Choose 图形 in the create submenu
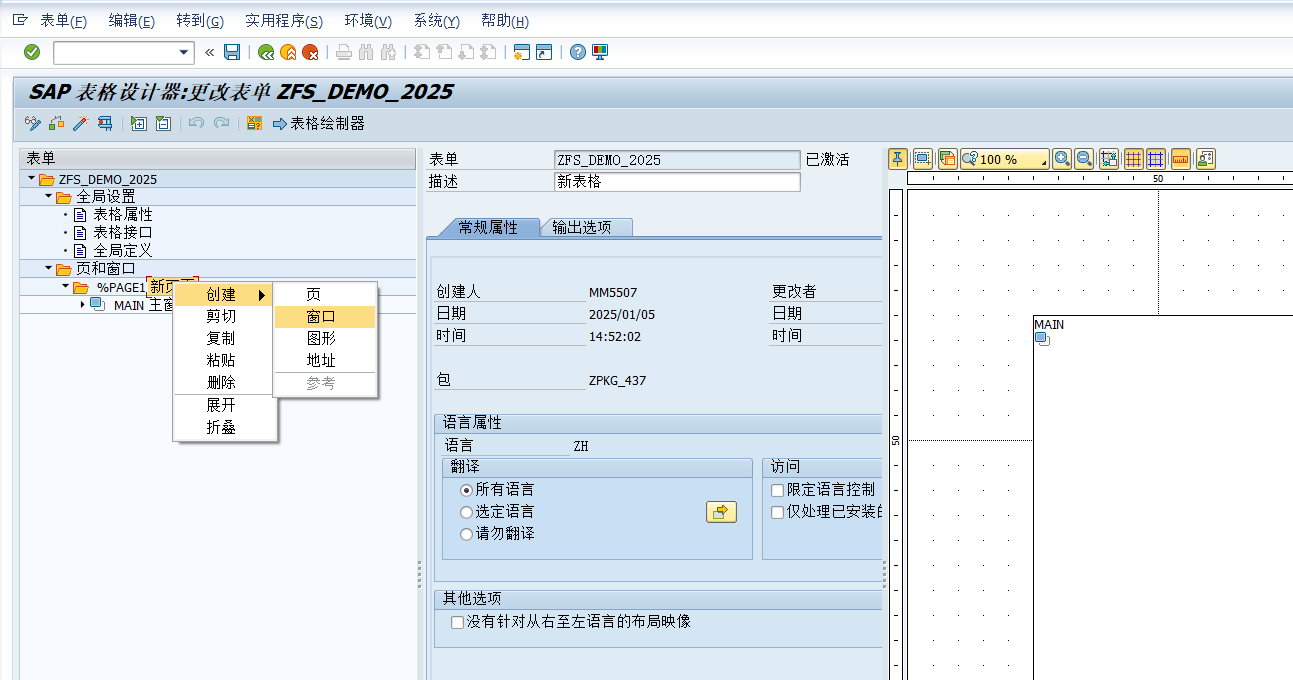 click(325, 338)
